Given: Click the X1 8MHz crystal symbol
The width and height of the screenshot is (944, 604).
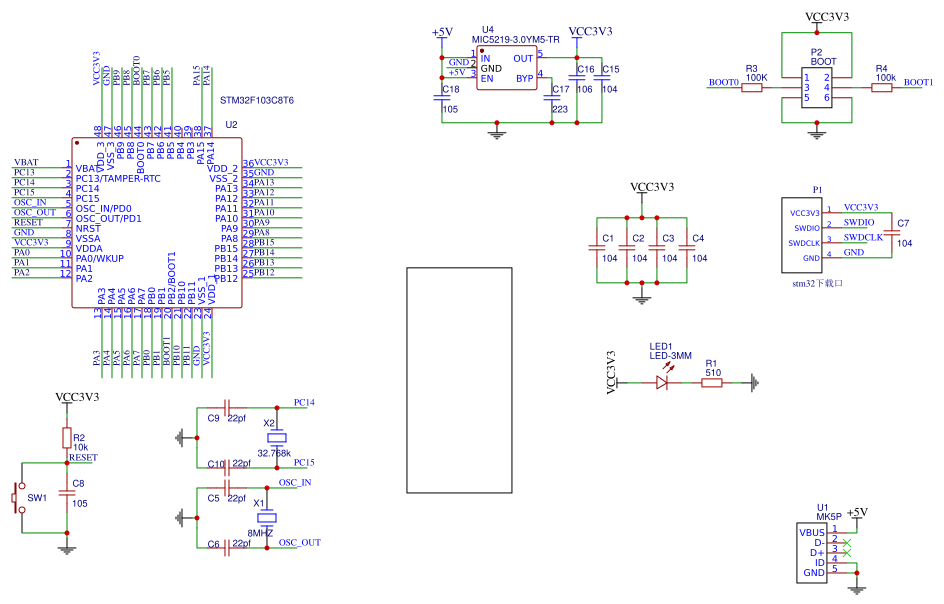Looking at the screenshot, I should [265, 518].
